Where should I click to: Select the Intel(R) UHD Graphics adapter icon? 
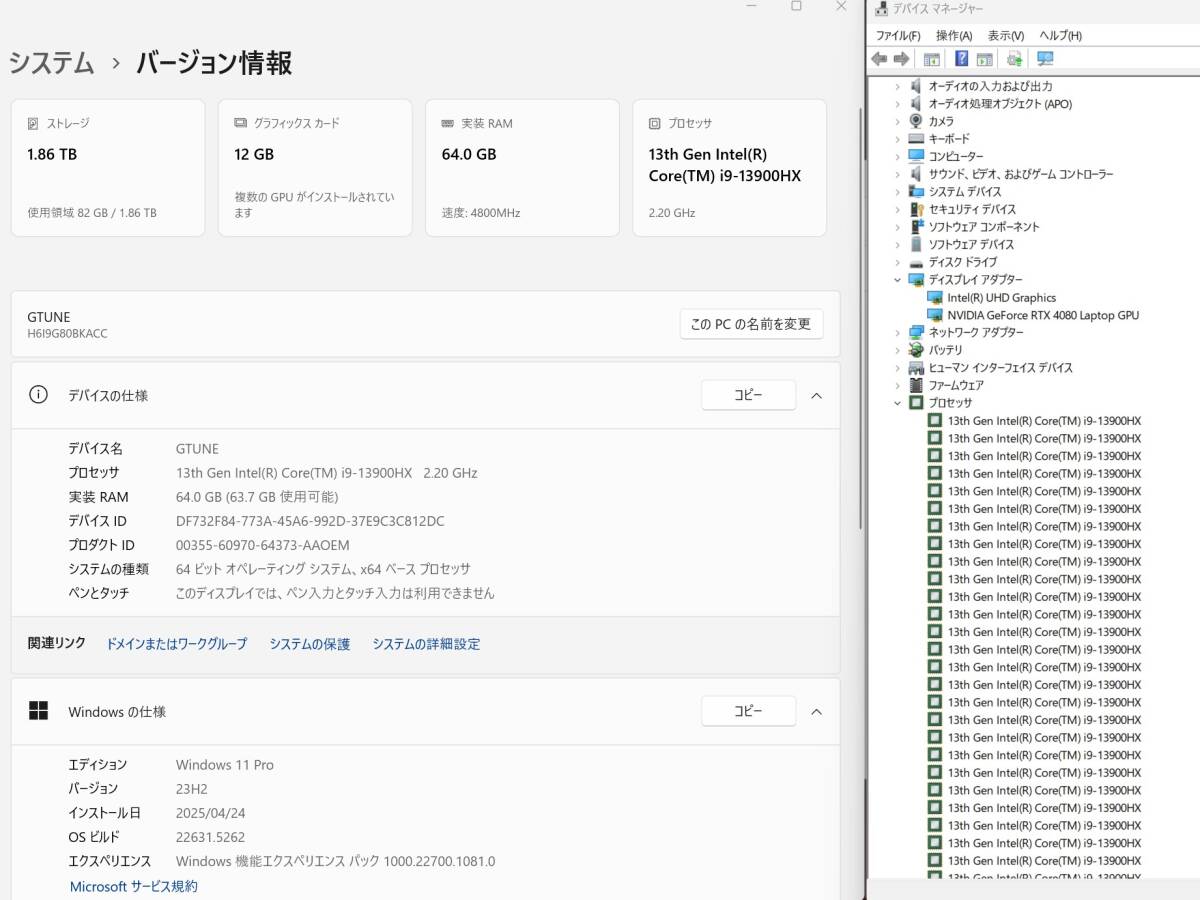[x=935, y=298]
